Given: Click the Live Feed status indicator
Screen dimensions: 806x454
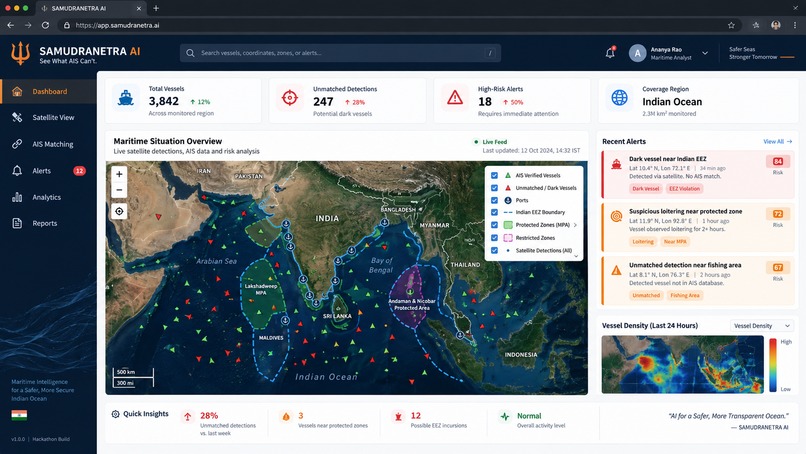Looking at the screenshot, I should coord(490,142).
